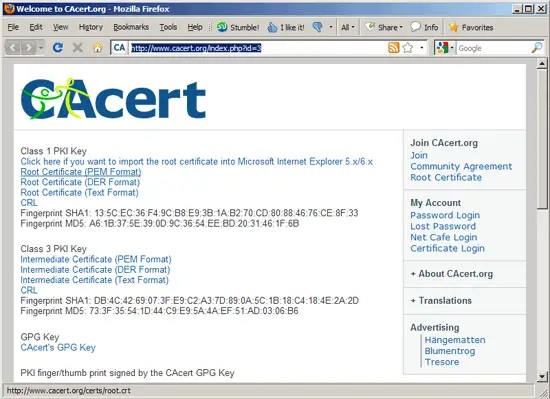Image resolution: width=550 pixels, height=399 pixels.
Task: Click the thumbs-down icon
Action: (x=317, y=27)
